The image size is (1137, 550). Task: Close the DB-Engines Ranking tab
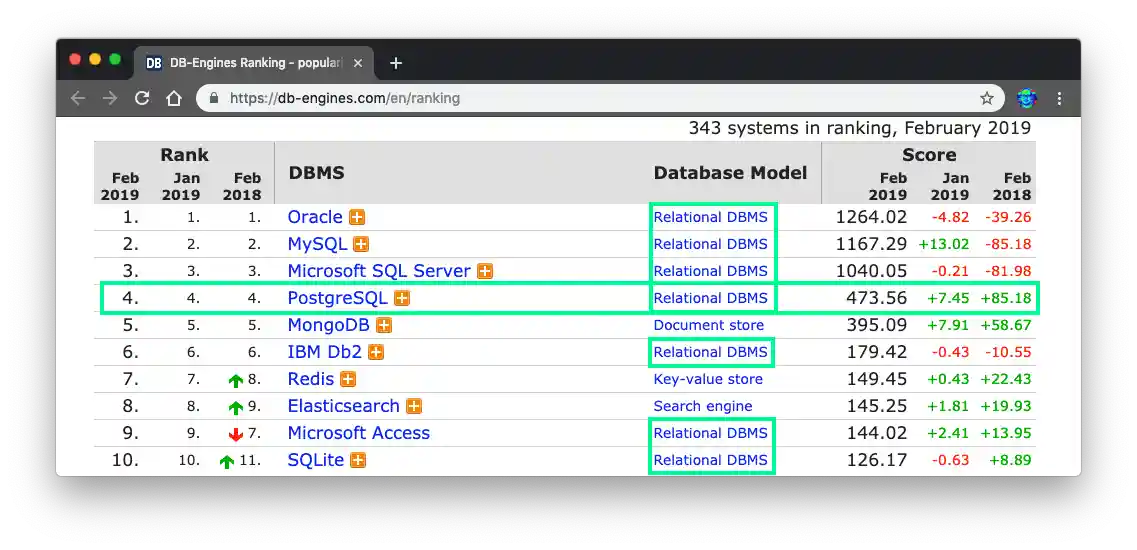tap(357, 63)
